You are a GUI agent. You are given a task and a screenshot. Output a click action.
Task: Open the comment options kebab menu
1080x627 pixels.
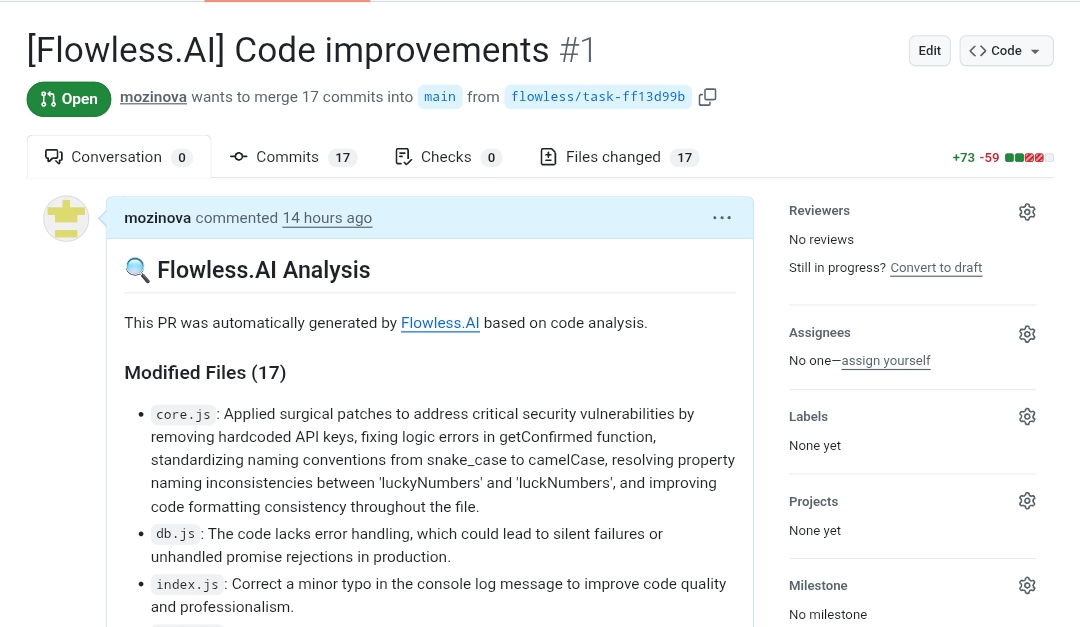point(722,217)
